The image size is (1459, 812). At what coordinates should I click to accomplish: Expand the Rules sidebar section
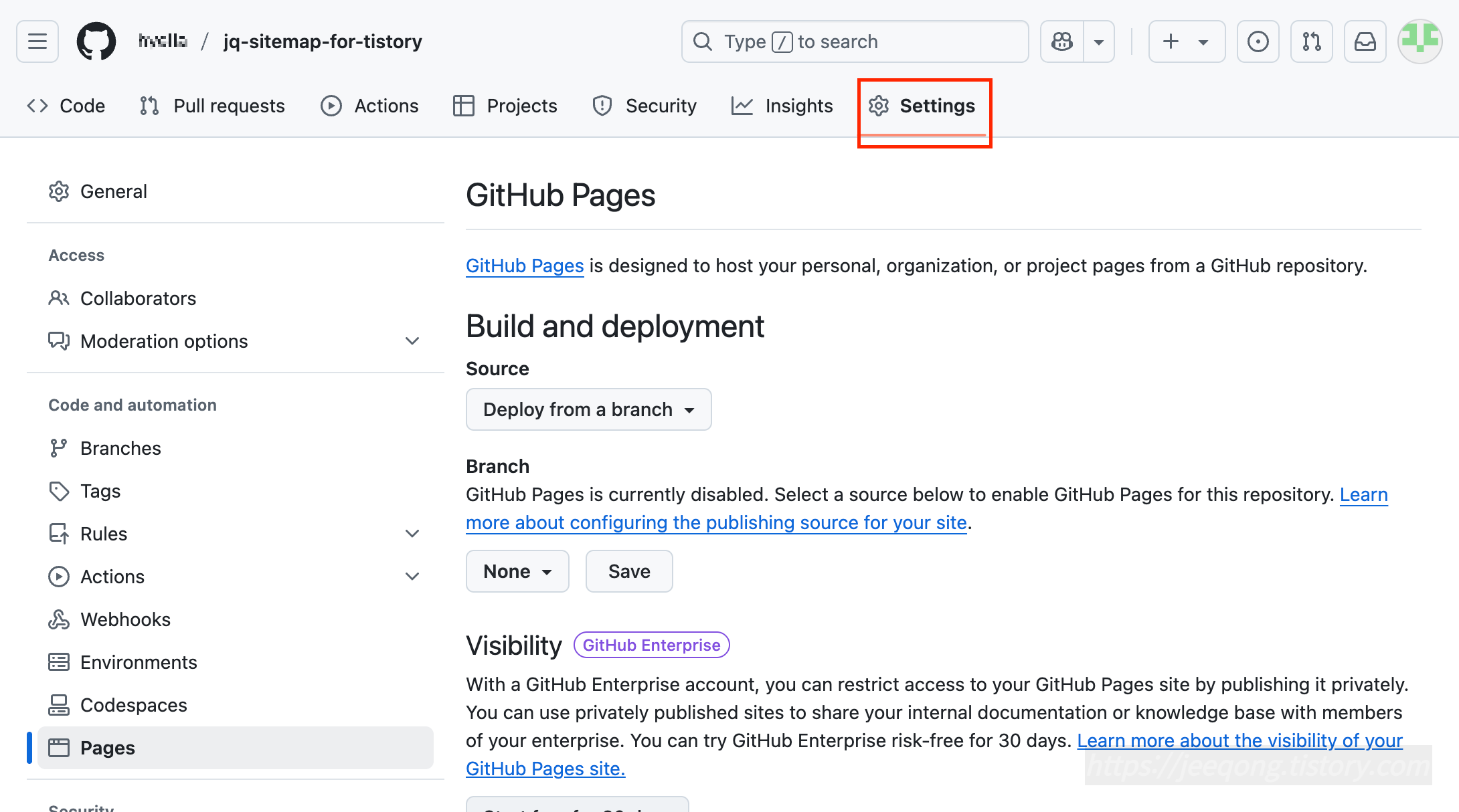(x=412, y=534)
